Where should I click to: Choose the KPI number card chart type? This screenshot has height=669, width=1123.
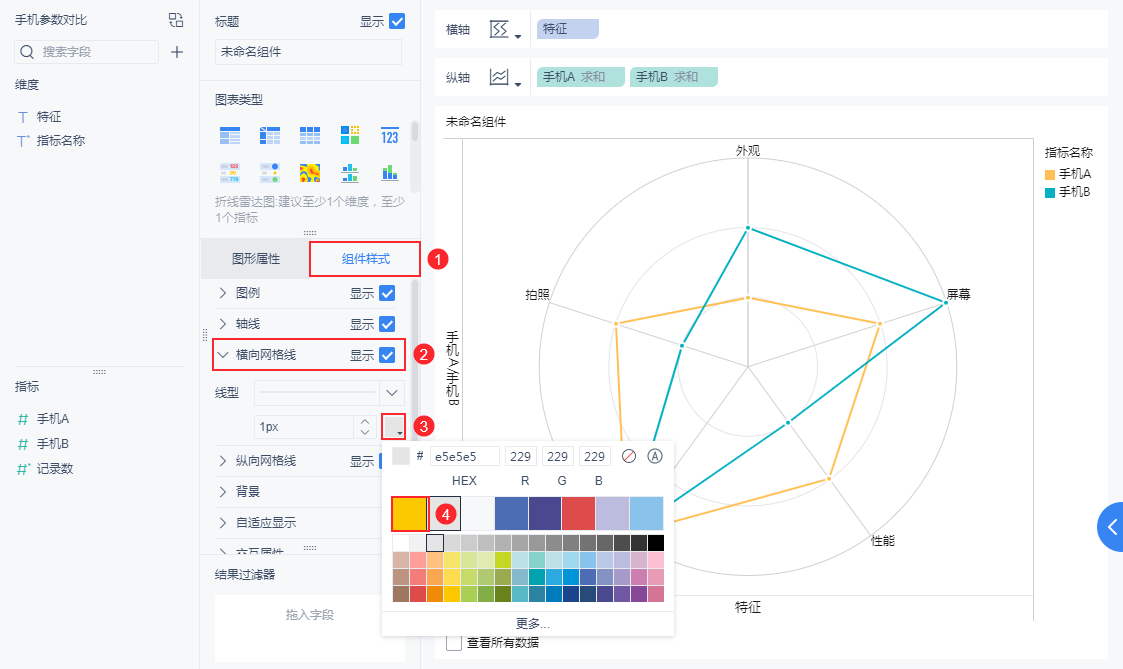click(390, 136)
